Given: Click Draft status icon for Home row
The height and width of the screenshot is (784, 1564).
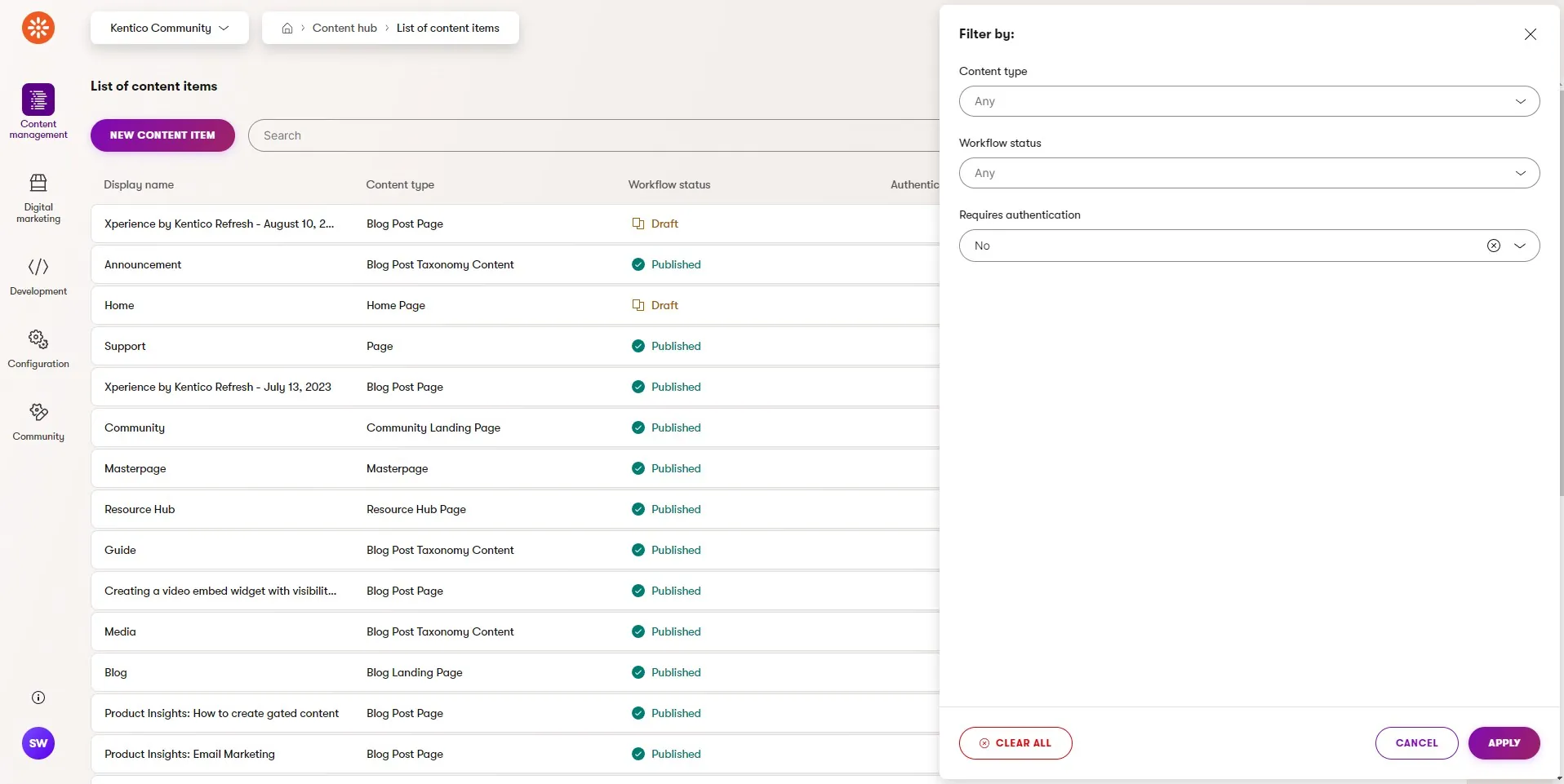Looking at the screenshot, I should point(638,305).
